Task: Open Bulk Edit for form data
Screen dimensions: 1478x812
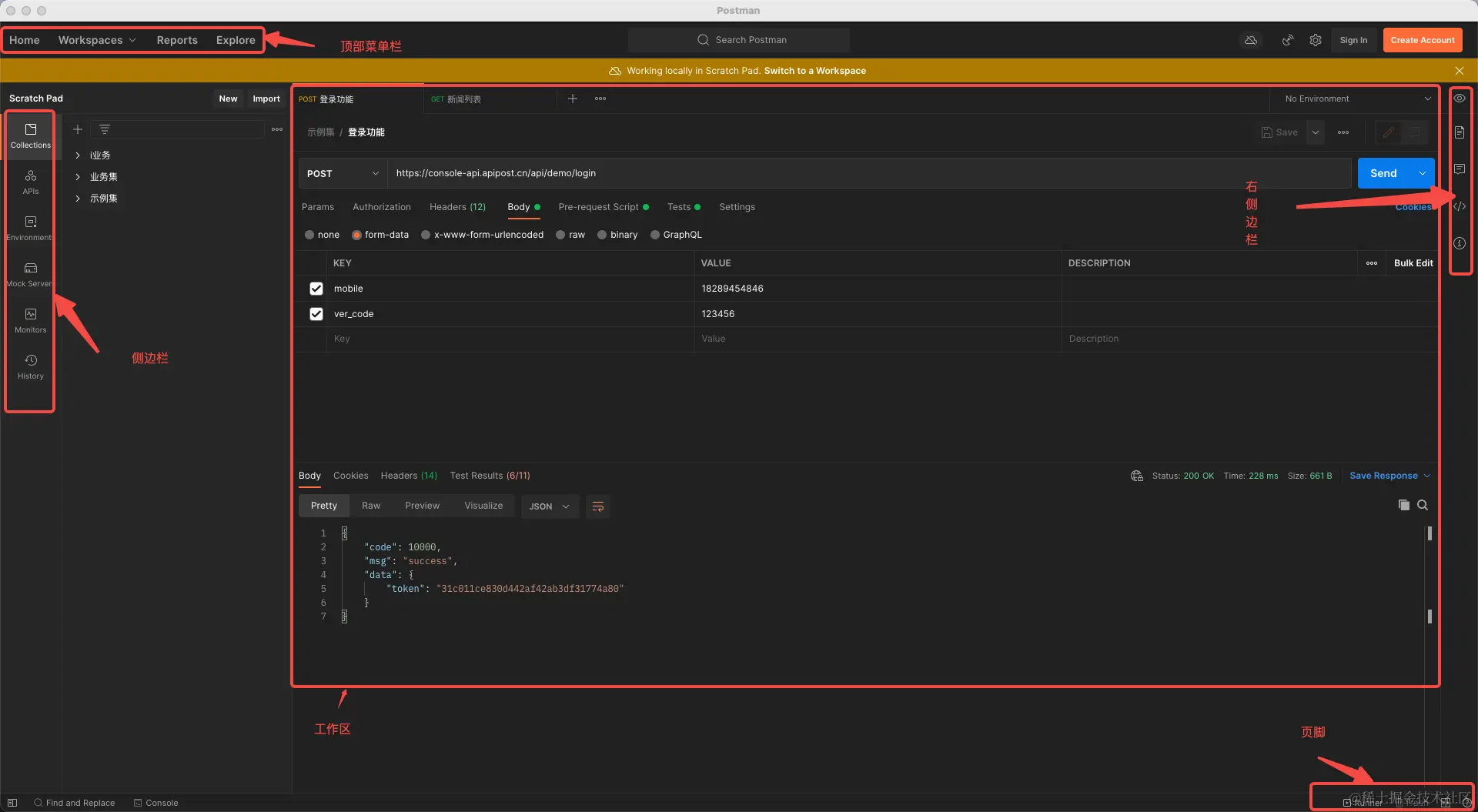Action: [1413, 263]
